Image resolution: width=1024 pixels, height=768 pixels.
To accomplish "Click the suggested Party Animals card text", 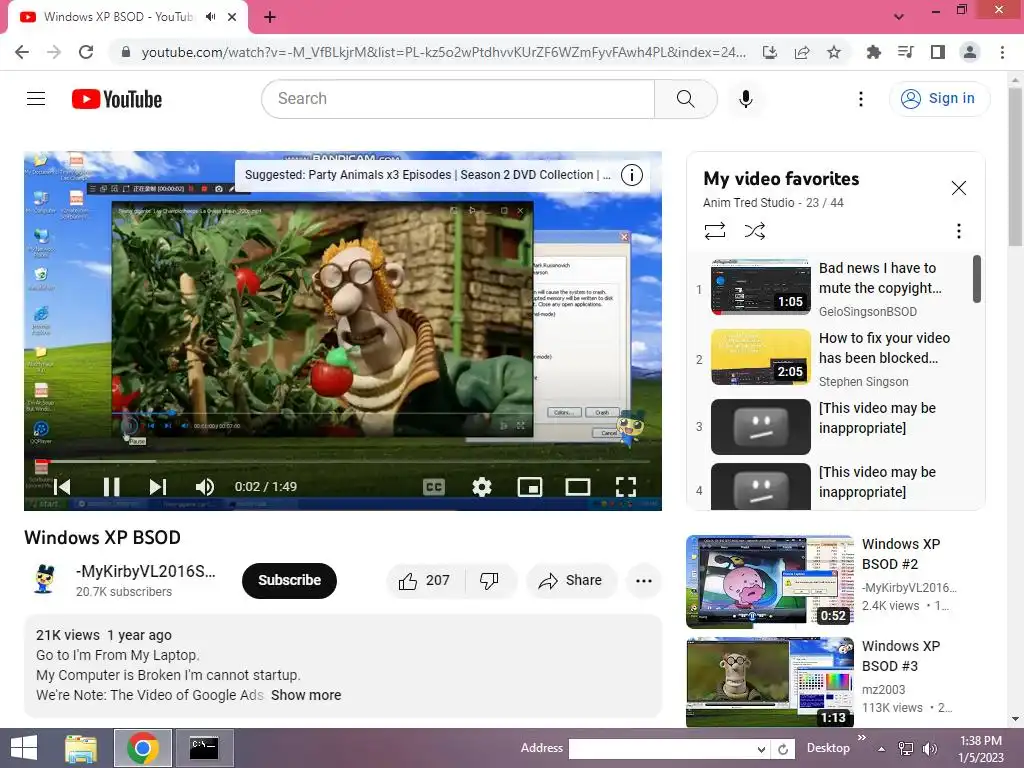I will point(427,175).
